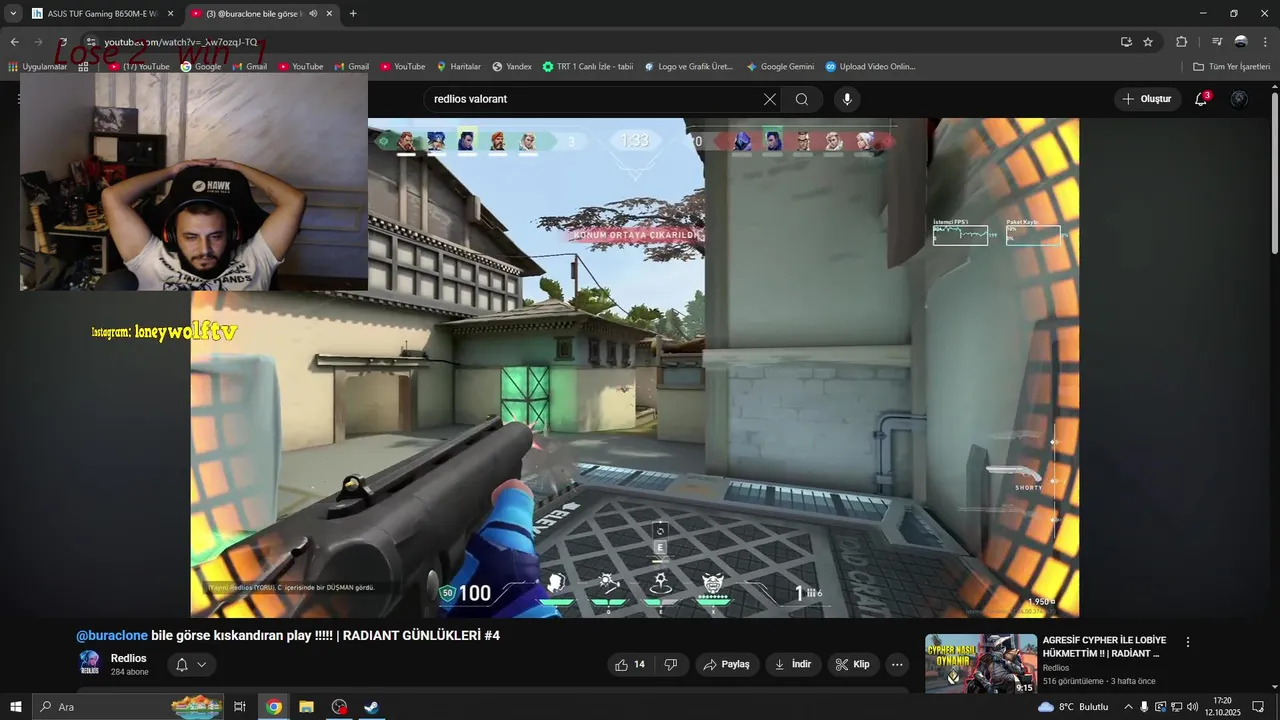Open Upload Video Online bookmark
Screen dimensions: 1280x720
pos(870,67)
